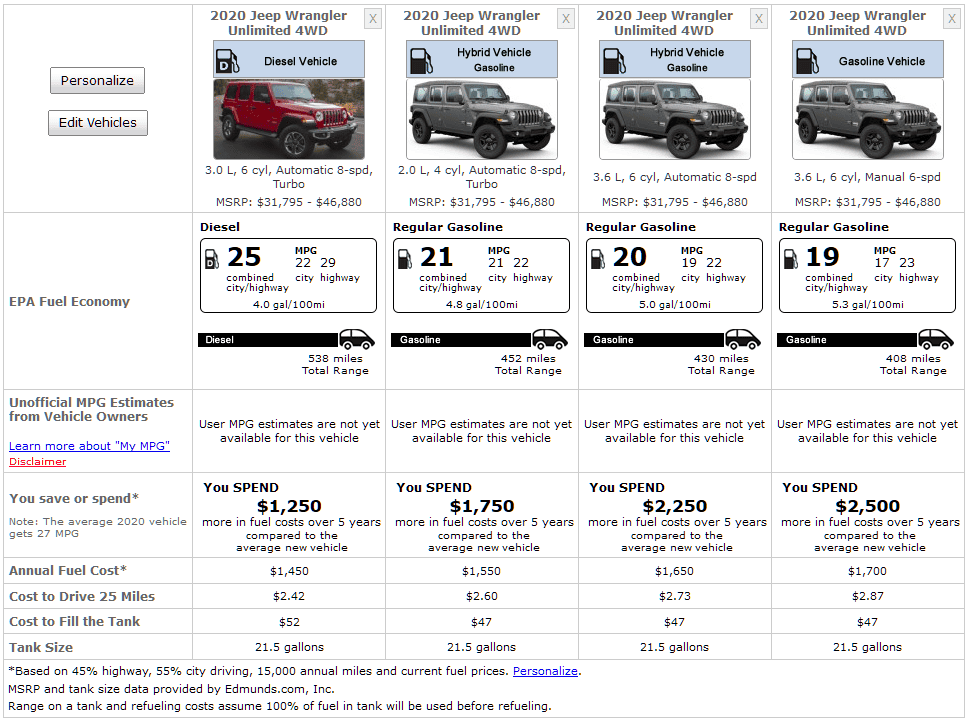Click the $2,500 spend amount
This screenshot has height=722, width=970.
(x=868, y=506)
